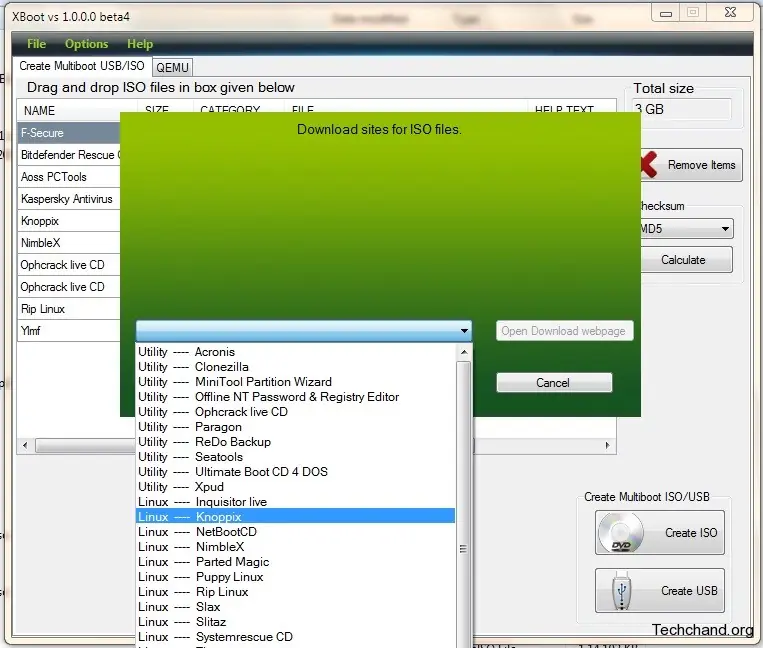Choose Ultimate Boot CD 4 DOS entry
The width and height of the screenshot is (763, 648).
point(295,472)
